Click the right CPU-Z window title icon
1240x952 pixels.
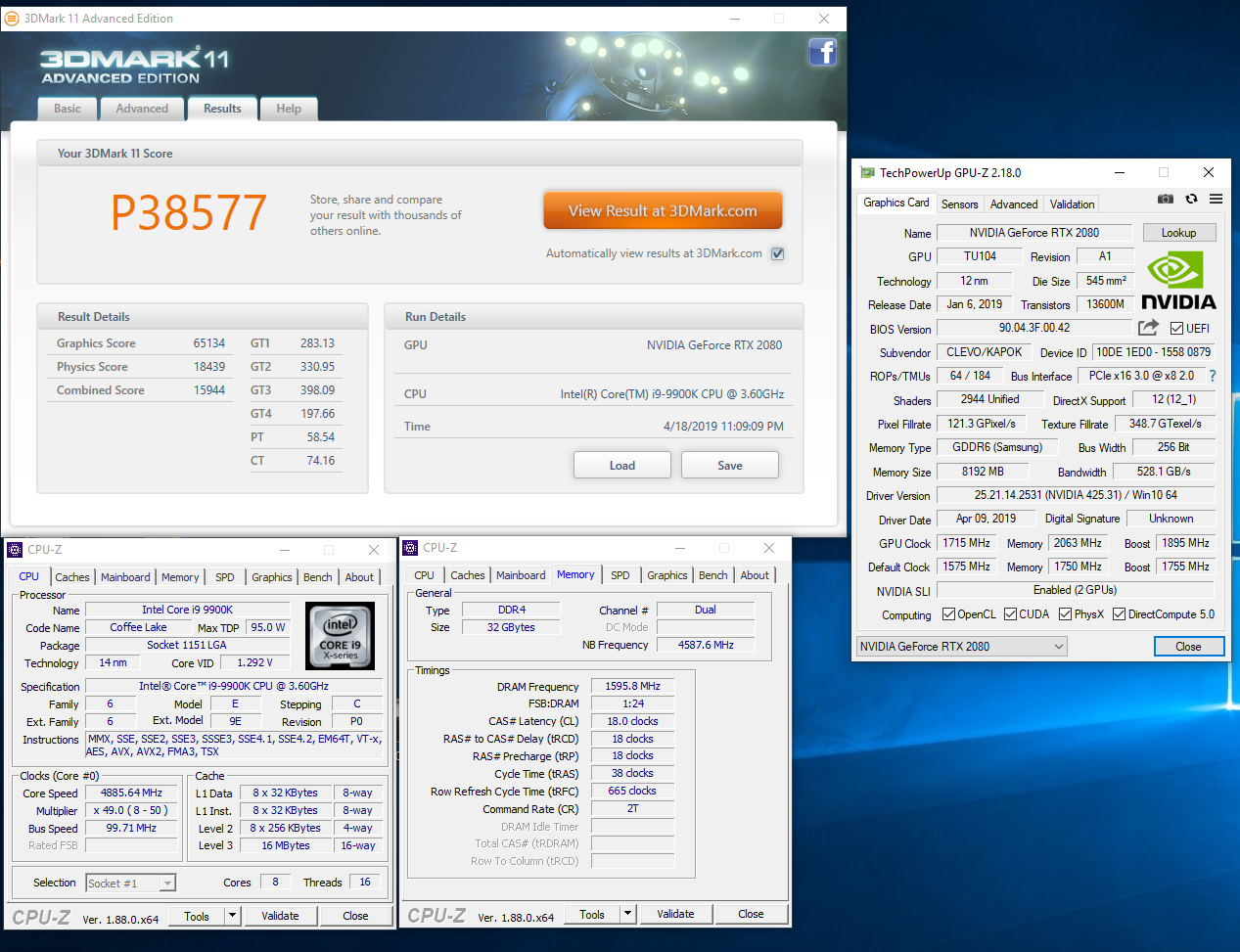click(x=410, y=548)
